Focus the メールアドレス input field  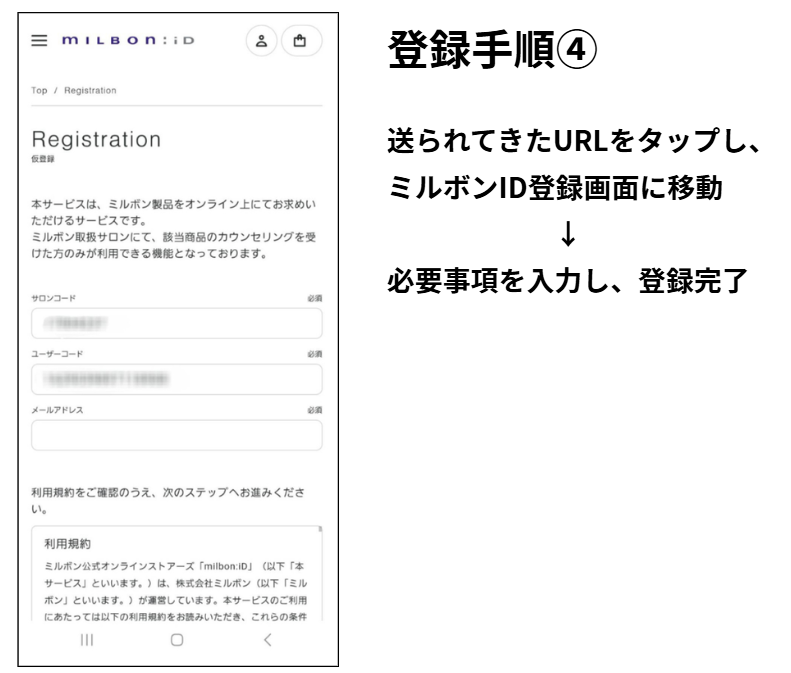click(x=177, y=435)
